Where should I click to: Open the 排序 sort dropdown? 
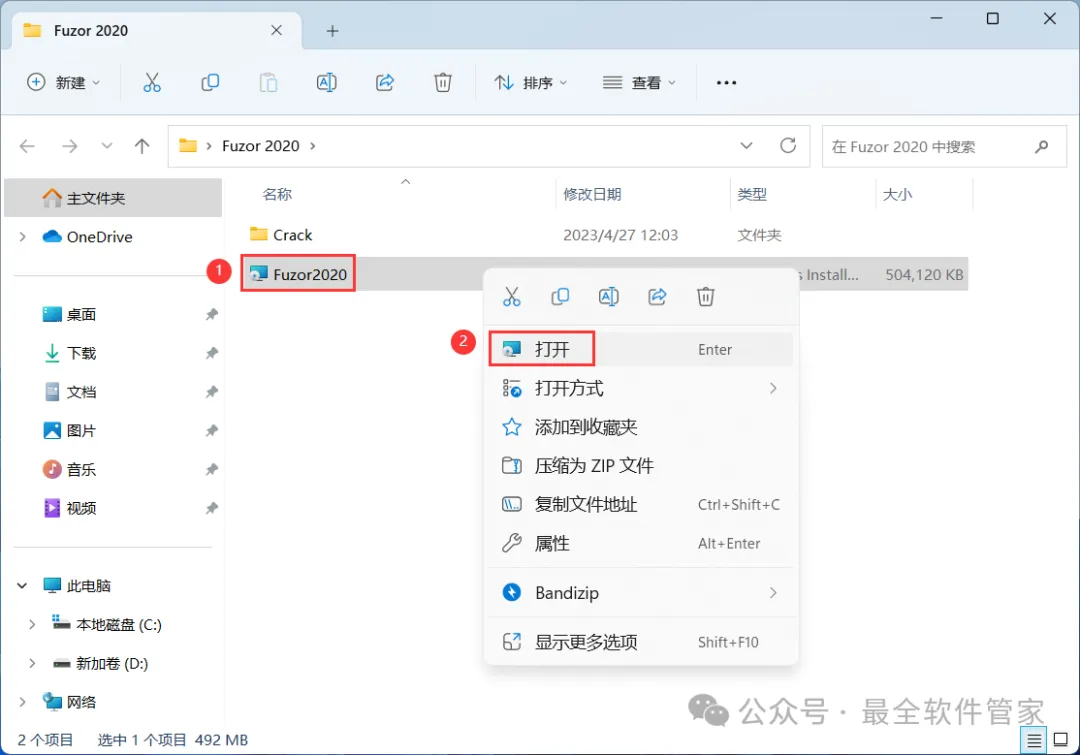click(x=530, y=83)
